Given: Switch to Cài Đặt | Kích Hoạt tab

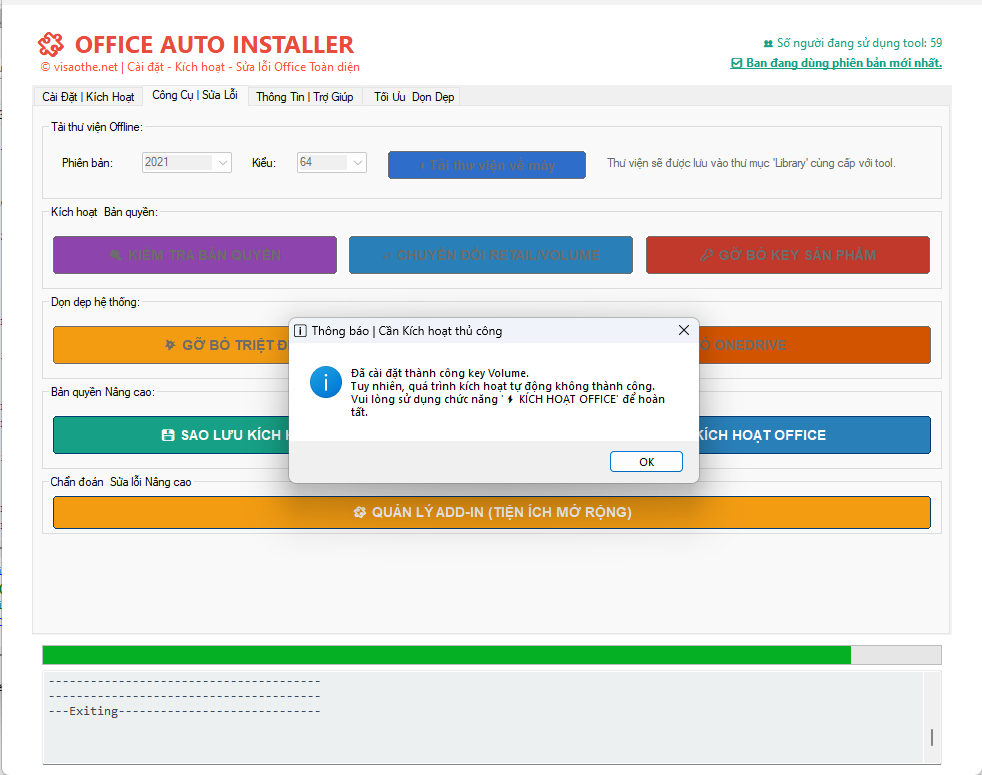Looking at the screenshot, I should point(88,96).
